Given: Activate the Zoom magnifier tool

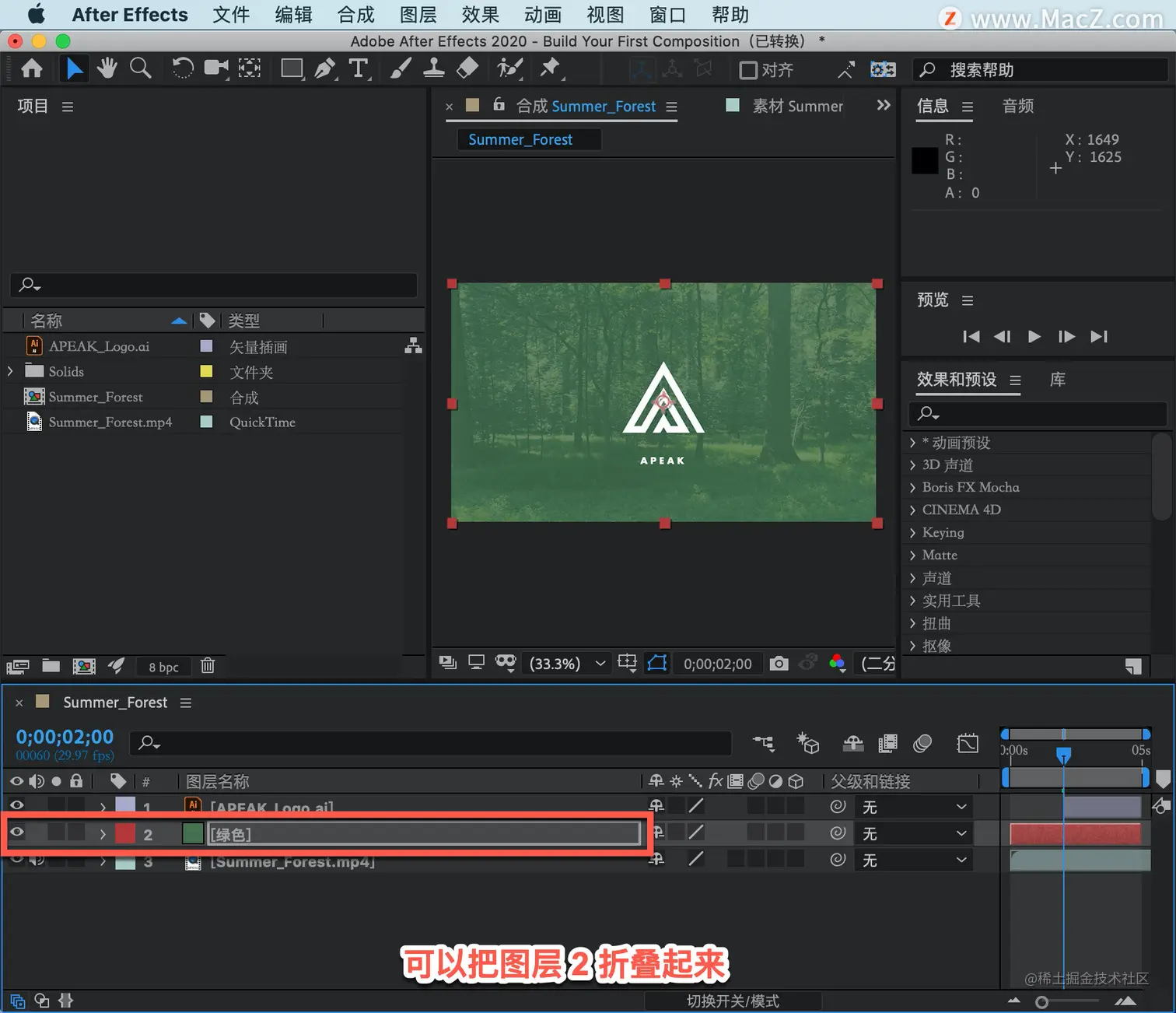Looking at the screenshot, I should click(141, 69).
